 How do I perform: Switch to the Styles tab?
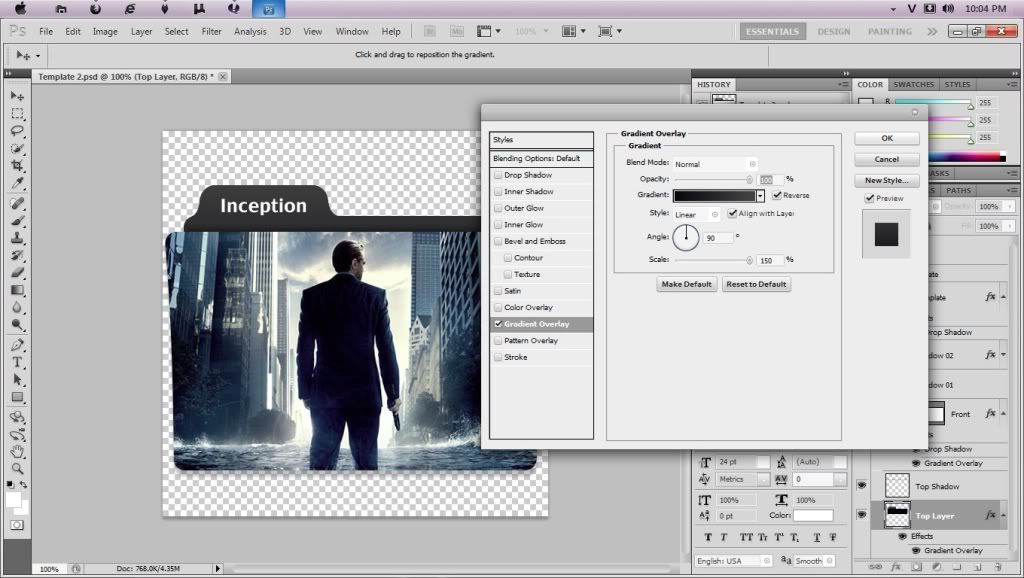point(957,84)
